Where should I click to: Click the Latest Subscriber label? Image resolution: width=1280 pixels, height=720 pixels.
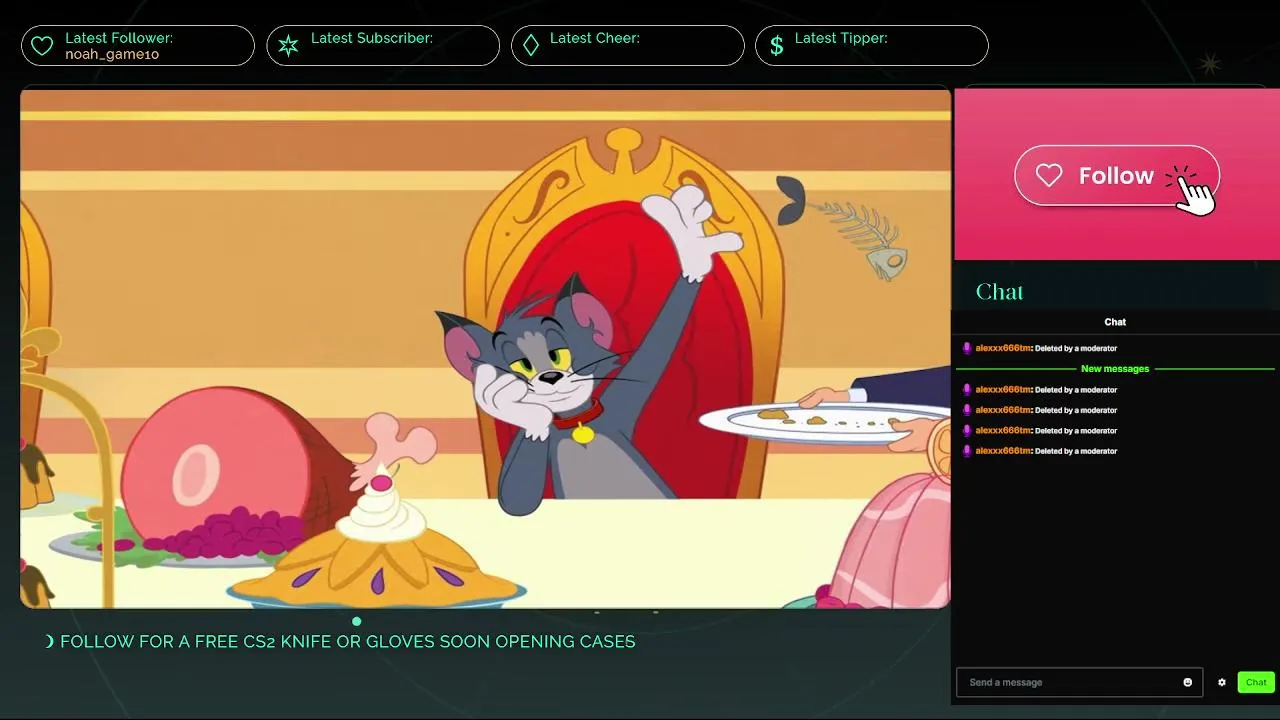(x=372, y=38)
